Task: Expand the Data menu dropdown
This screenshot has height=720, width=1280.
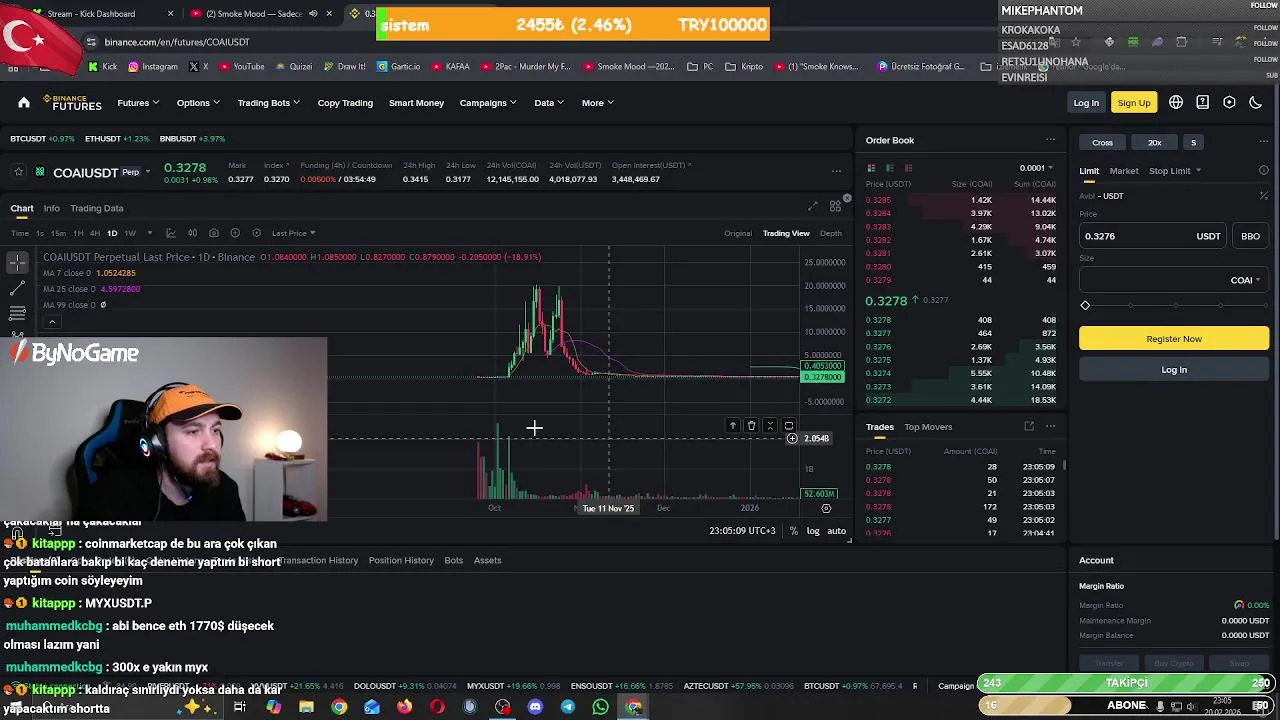Action: click(x=549, y=102)
